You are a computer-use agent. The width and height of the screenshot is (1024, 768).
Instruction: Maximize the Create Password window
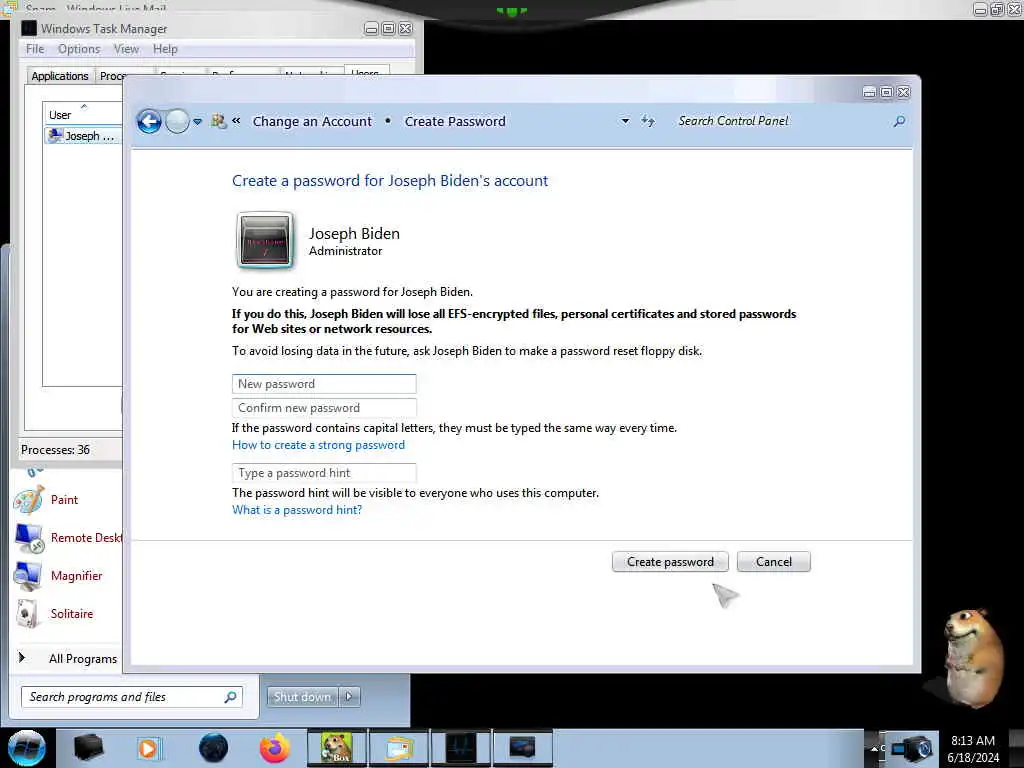coord(886,93)
